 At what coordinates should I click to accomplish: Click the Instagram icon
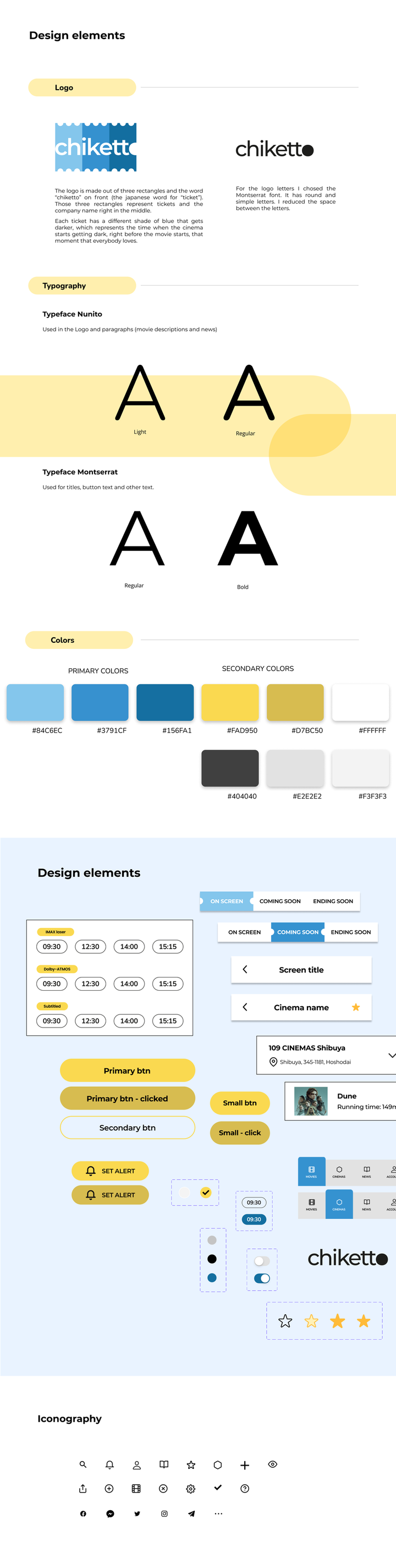164,1513
